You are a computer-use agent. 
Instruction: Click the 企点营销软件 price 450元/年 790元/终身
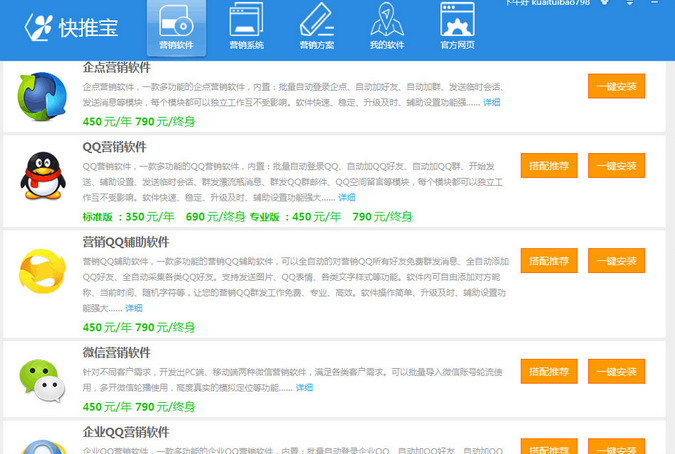[139, 122]
